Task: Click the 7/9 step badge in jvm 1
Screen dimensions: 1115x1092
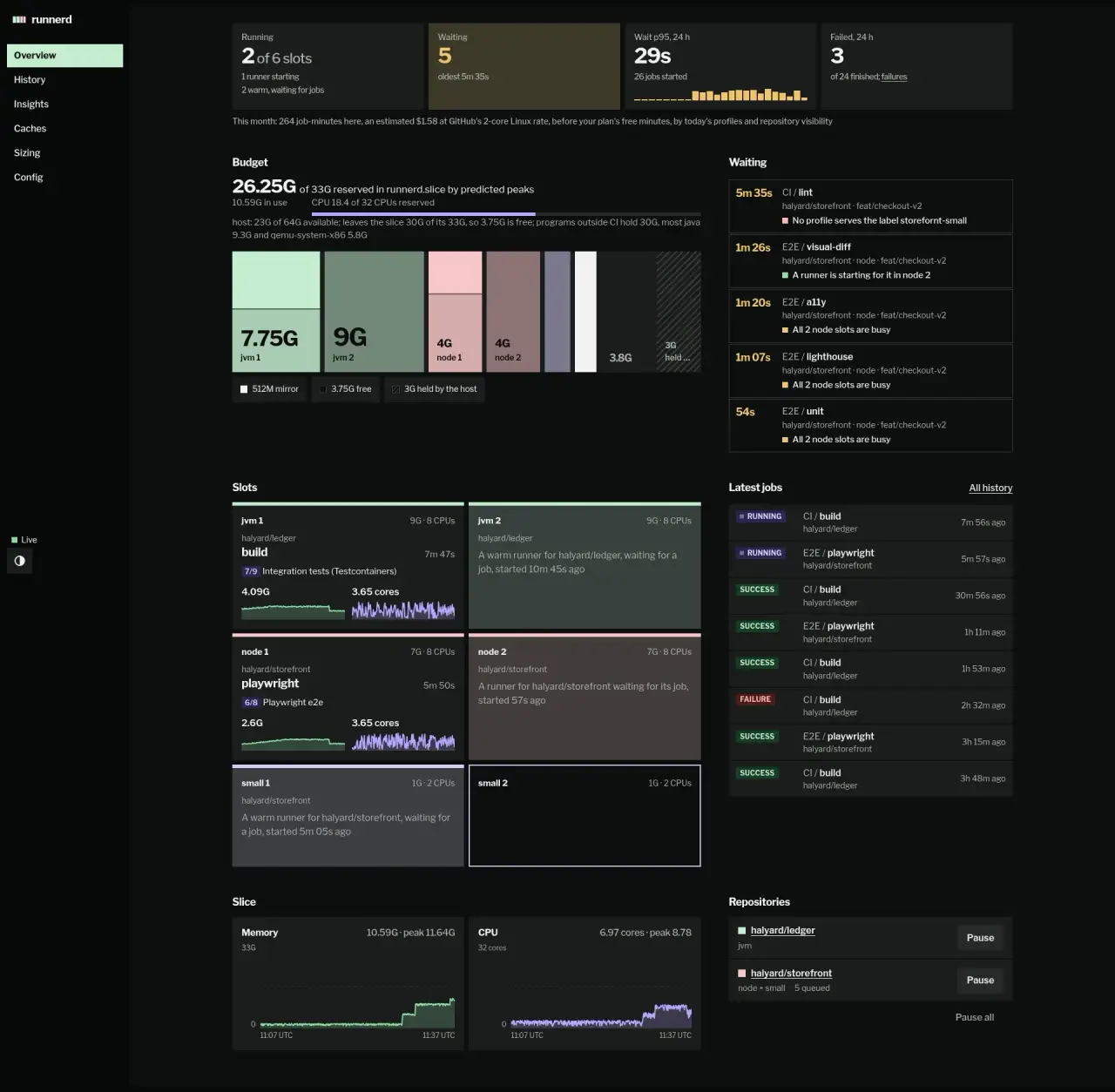Action: point(251,572)
